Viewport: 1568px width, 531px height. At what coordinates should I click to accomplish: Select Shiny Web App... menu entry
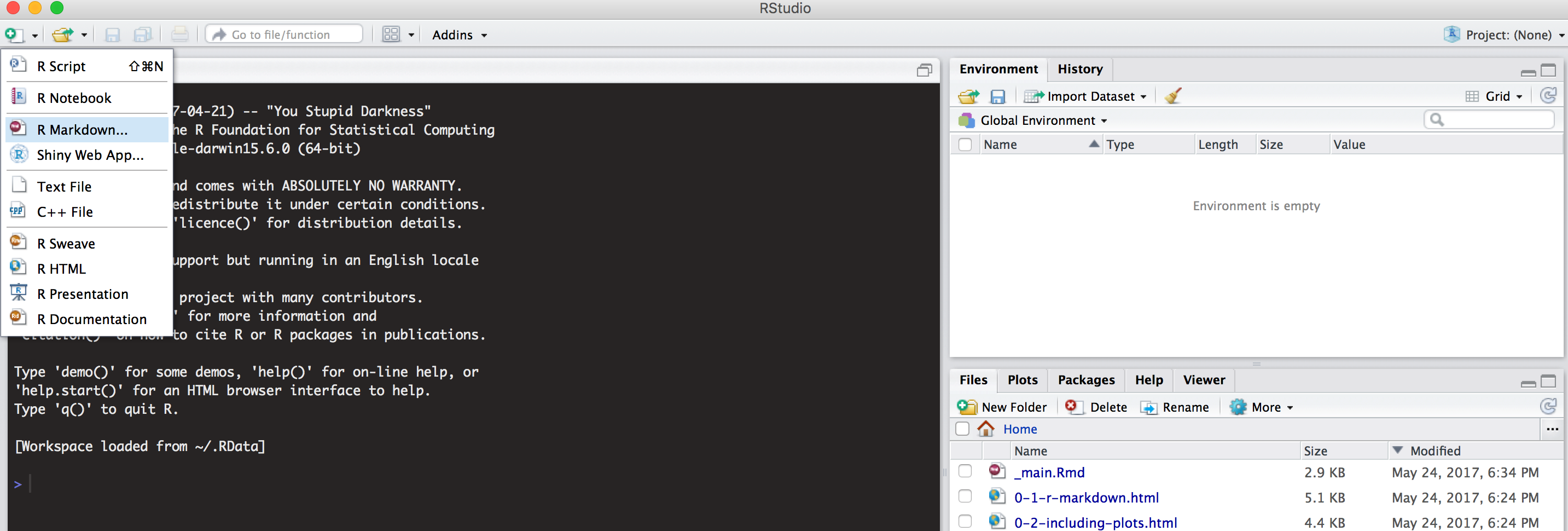(90, 155)
